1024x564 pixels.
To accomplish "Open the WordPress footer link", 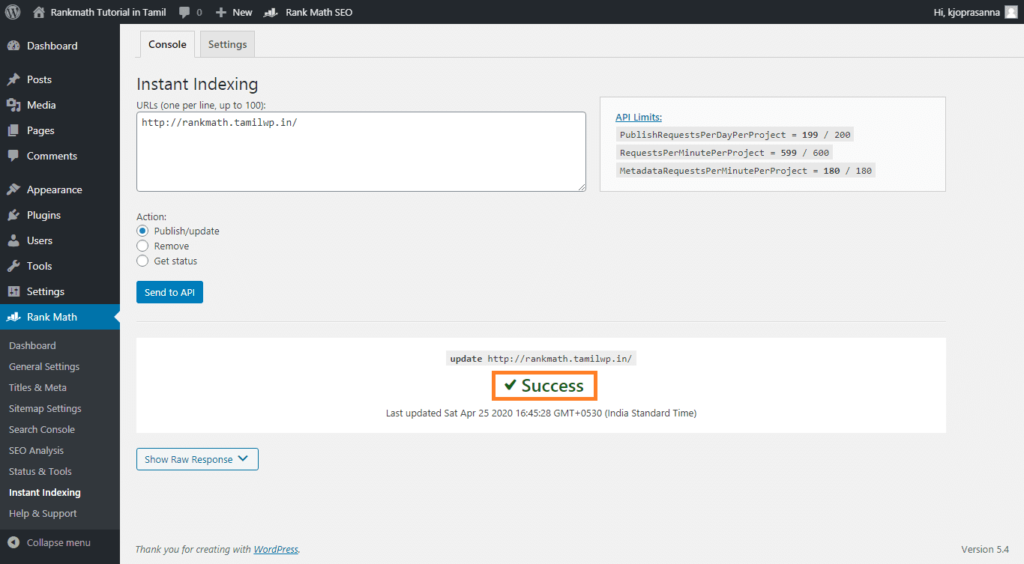I will [x=276, y=549].
